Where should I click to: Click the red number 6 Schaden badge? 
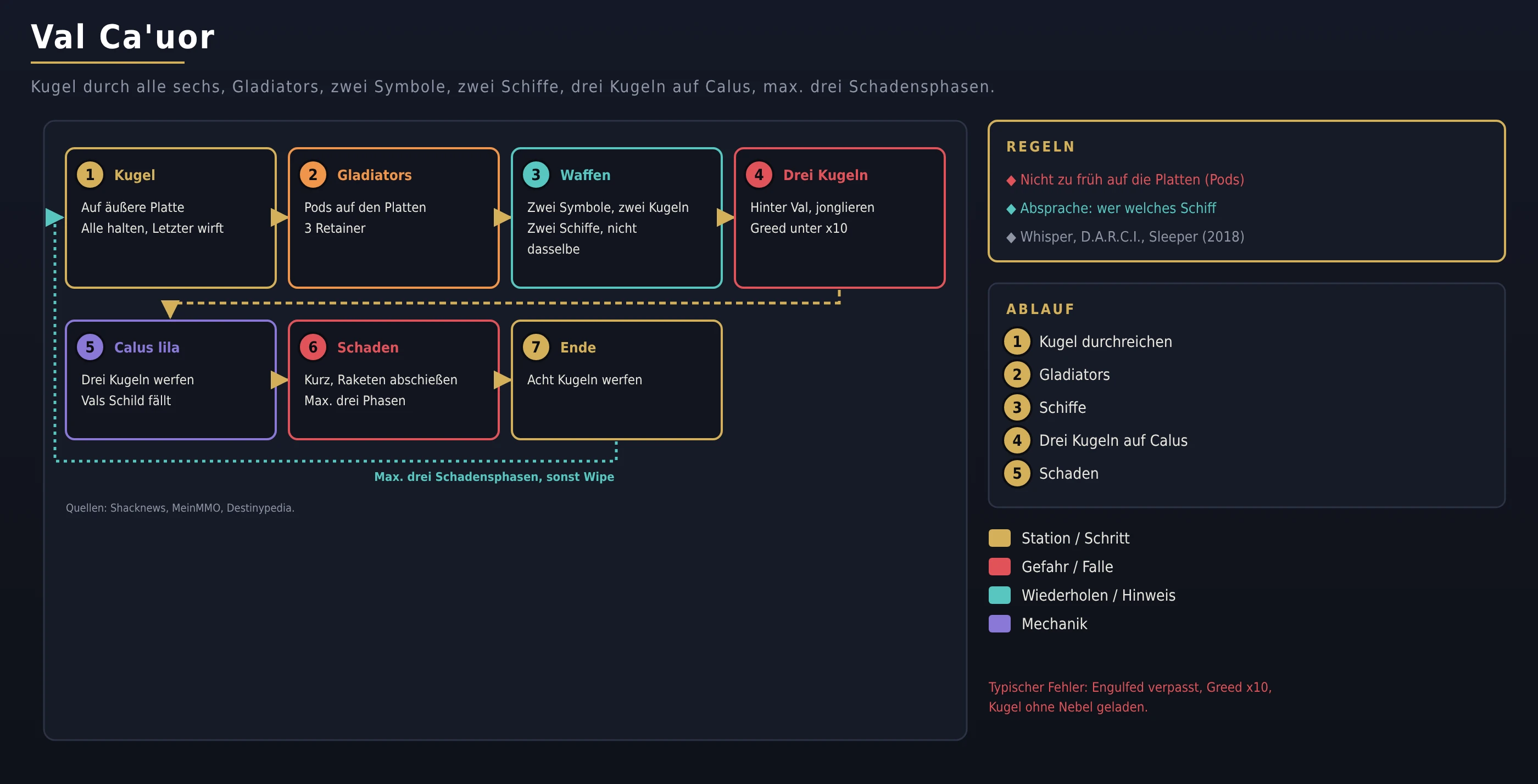pos(313,347)
